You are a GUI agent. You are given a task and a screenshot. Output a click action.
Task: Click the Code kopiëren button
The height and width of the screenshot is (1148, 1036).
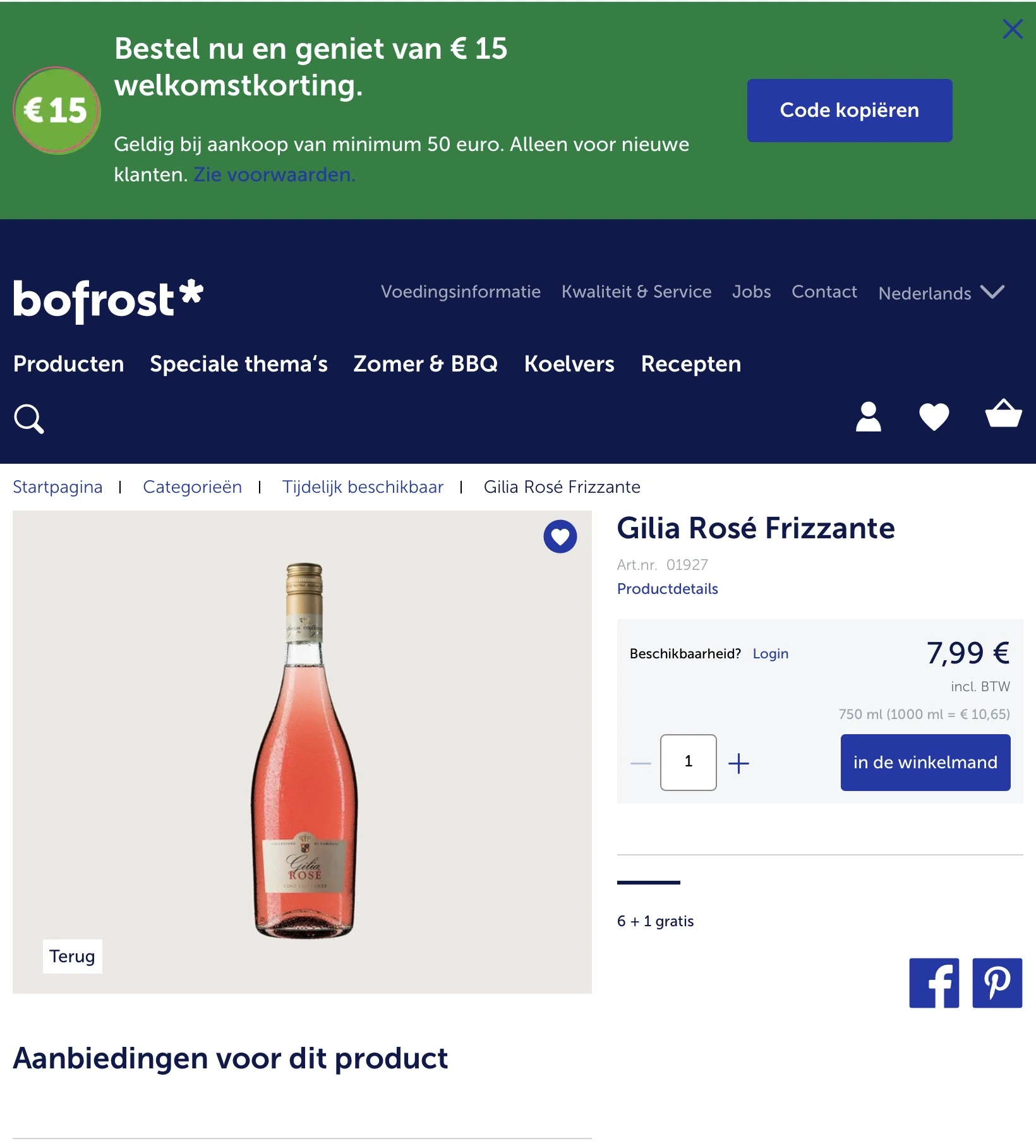(x=849, y=111)
